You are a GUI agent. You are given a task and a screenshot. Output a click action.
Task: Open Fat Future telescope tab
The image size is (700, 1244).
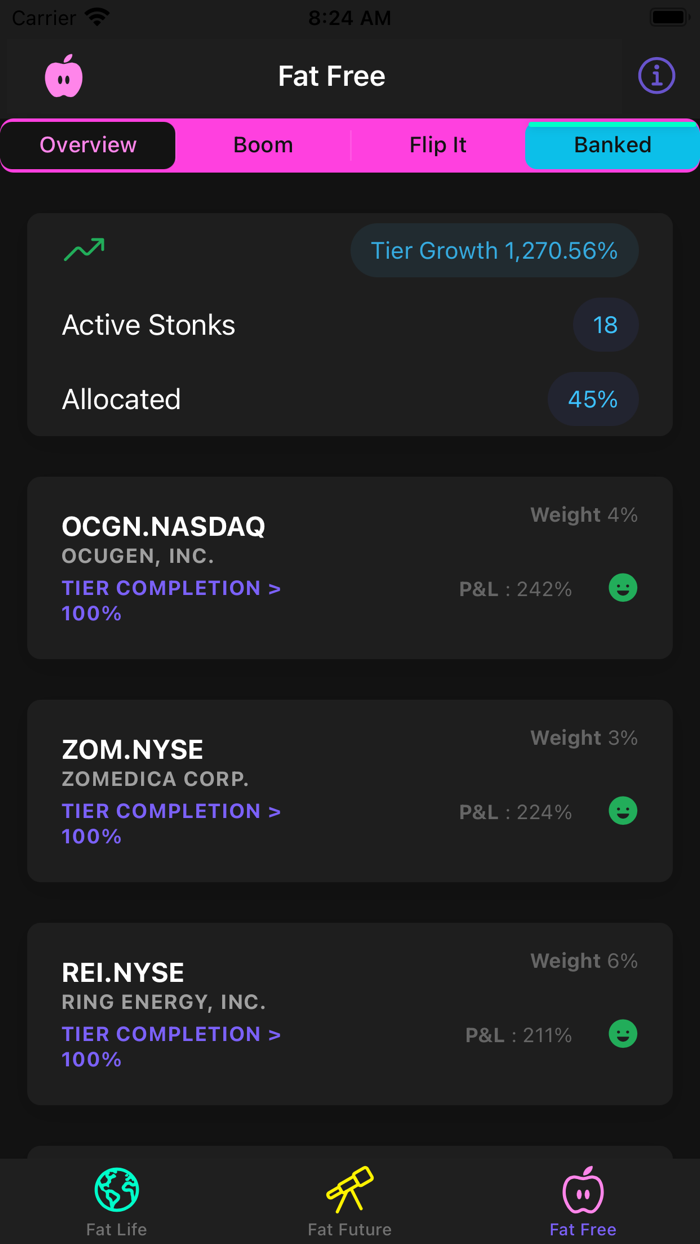pos(350,1200)
